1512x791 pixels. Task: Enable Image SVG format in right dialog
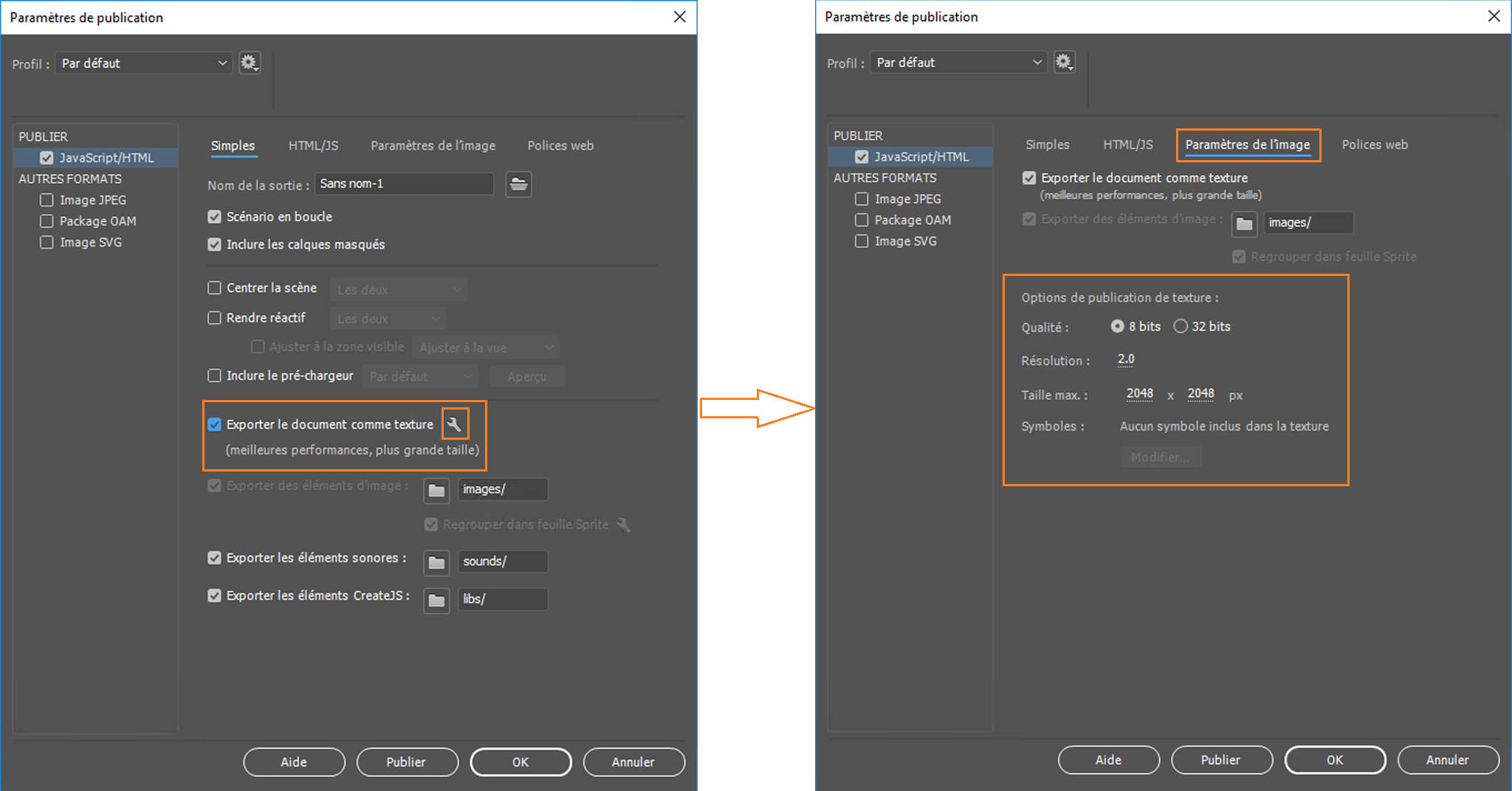point(862,241)
